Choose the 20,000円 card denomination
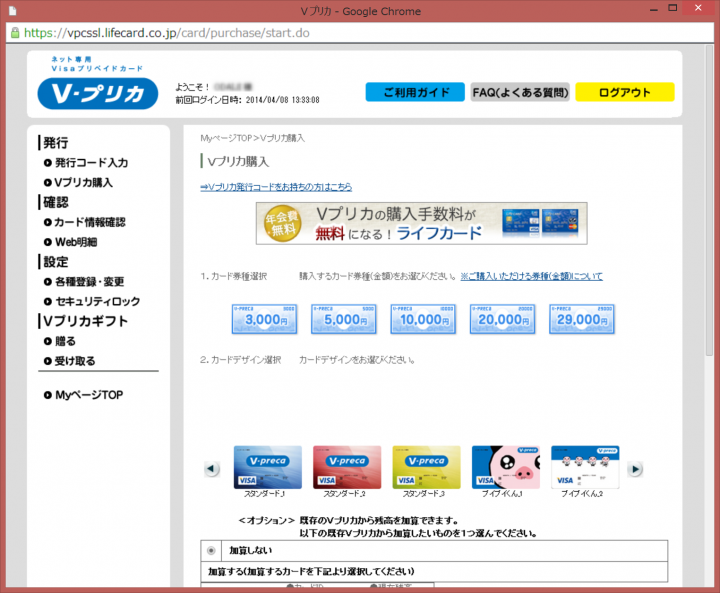720x593 pixels. pos(503,319)
